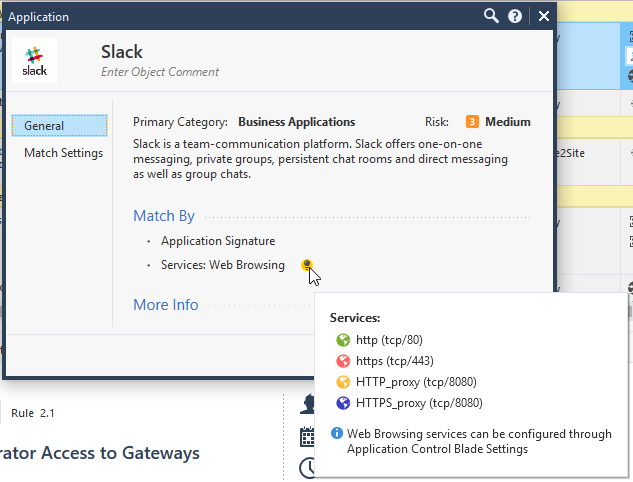Click the https (tcp/443) service text

(x=395, y=361)
